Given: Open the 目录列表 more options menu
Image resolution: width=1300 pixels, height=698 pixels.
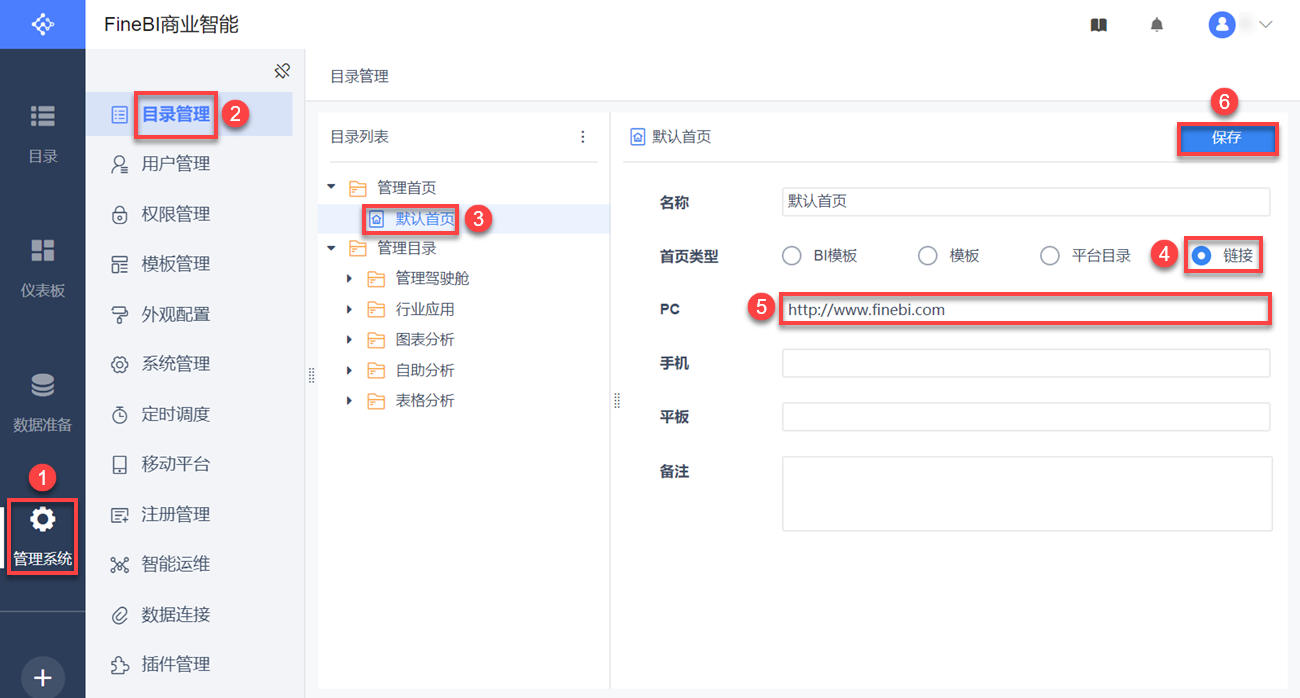Looking at the screenshot, I should (583, 137).
